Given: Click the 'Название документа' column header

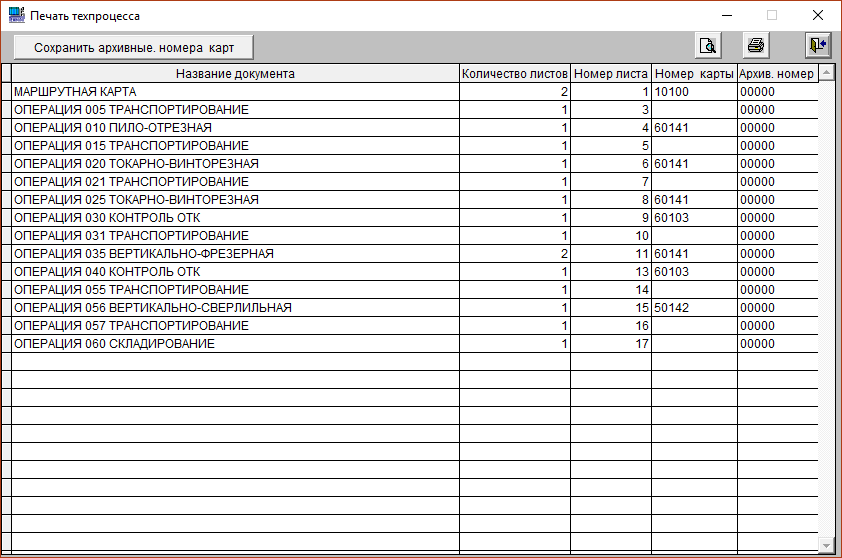Looking at the screenshot, I should [x=235, y=74].
